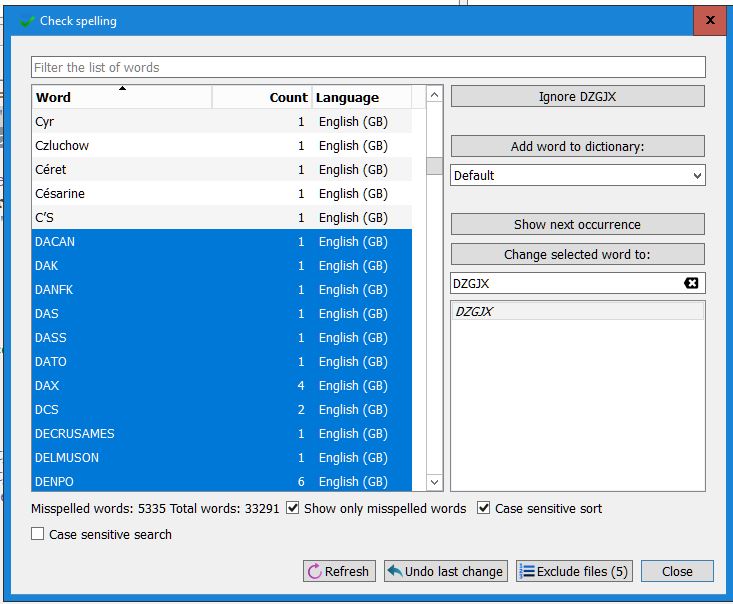Click the word list scrollbar up arrow

434,95
